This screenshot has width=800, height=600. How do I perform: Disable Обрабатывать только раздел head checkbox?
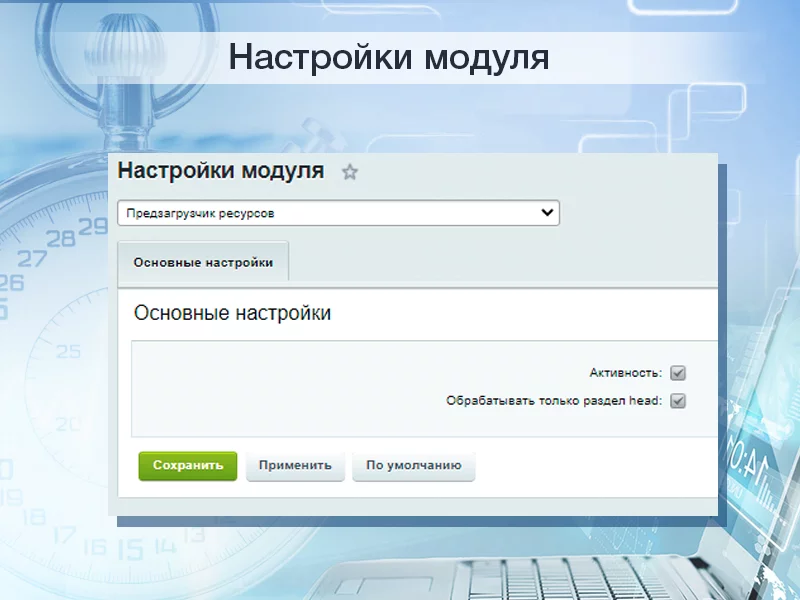[x=678, y=401]
